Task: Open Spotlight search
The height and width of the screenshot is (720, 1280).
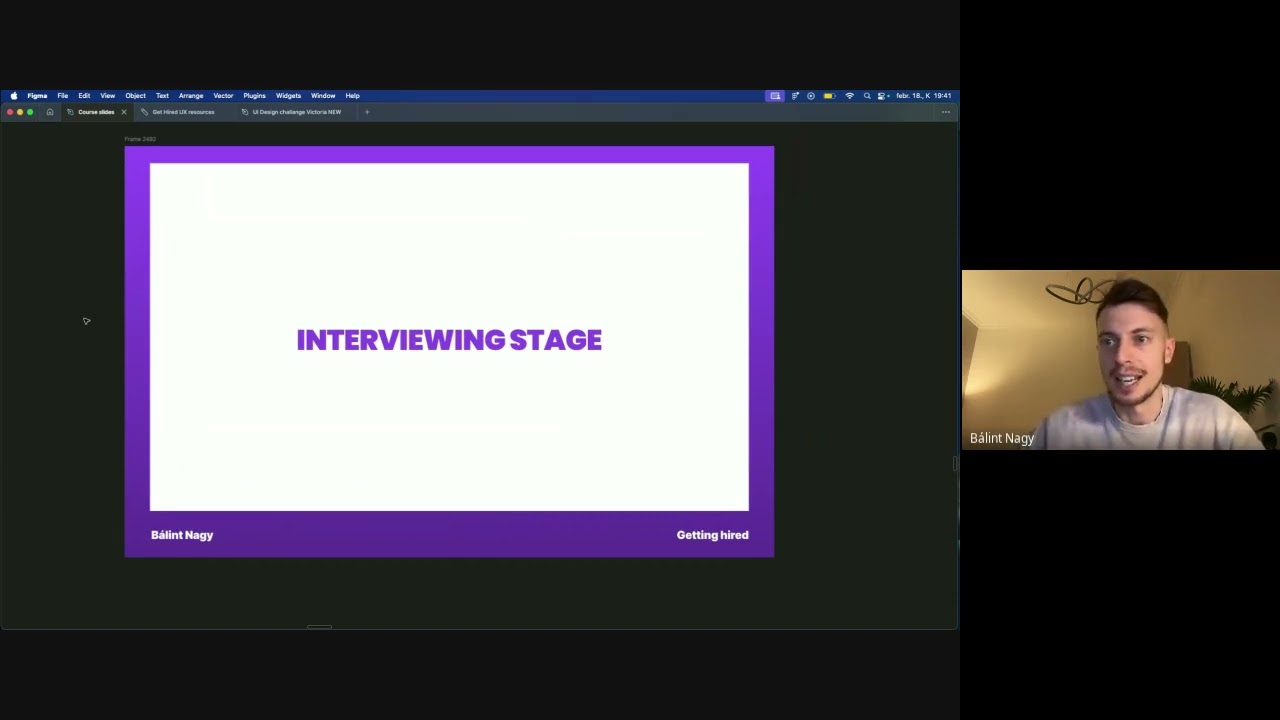Action: coord(867,96)
